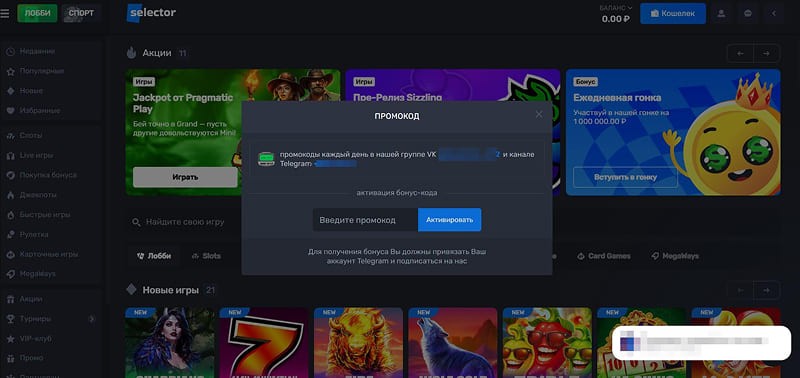The height and width of the screenshot is (378, 800).
Task: Go to next Акции slide
Action: [766, 53]
